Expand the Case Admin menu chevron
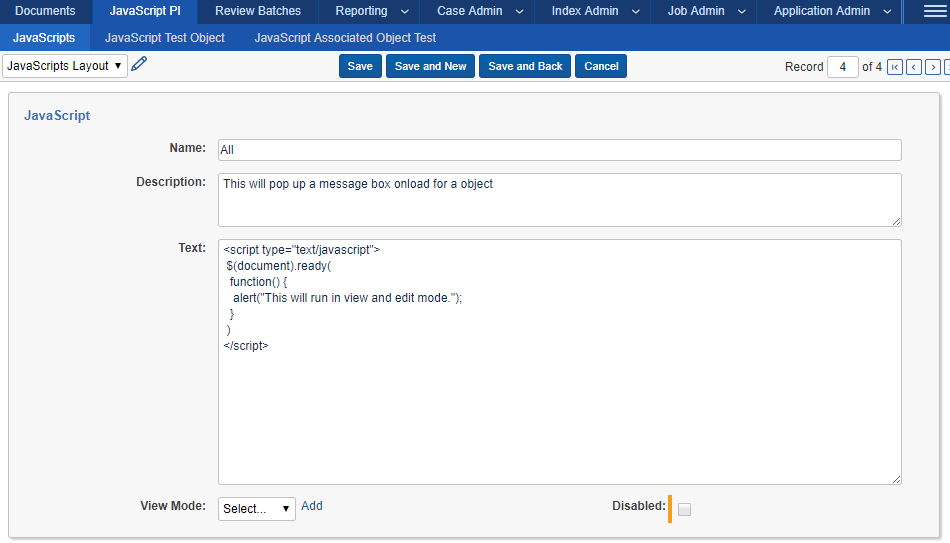This screenshot has height=543, width=950. click(519, 12)
